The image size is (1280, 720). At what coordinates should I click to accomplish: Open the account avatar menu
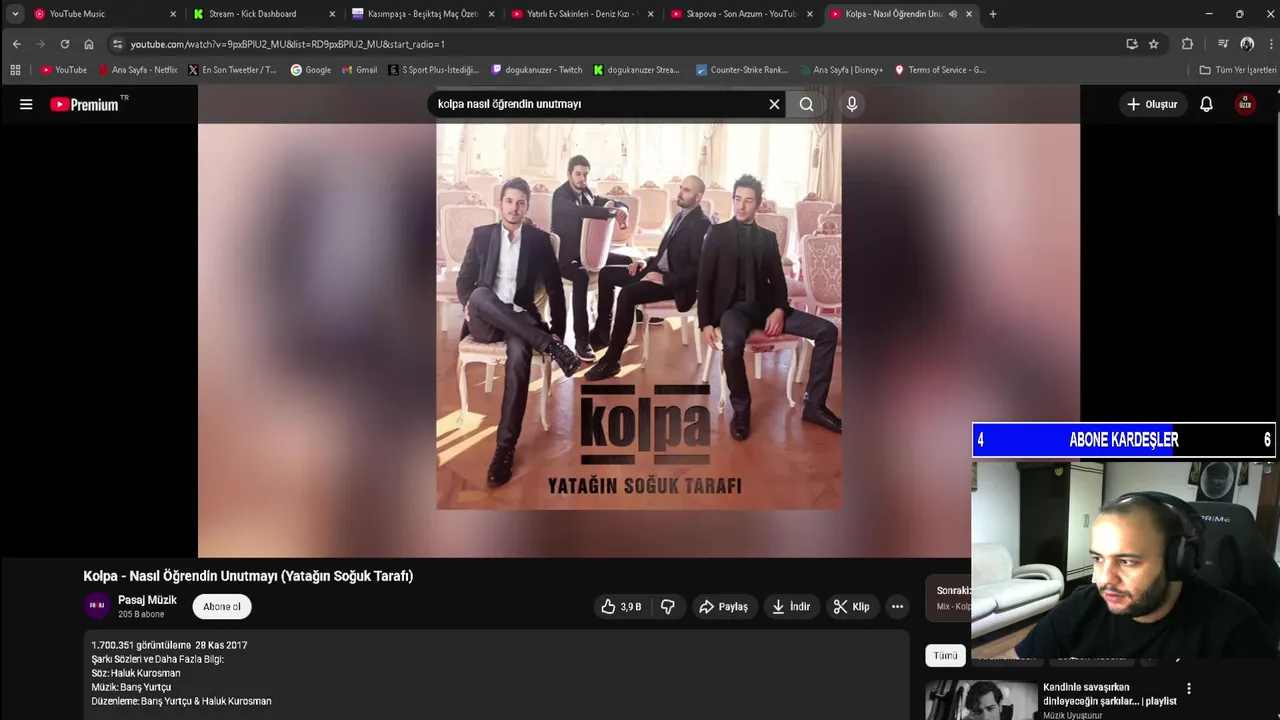1245,104
